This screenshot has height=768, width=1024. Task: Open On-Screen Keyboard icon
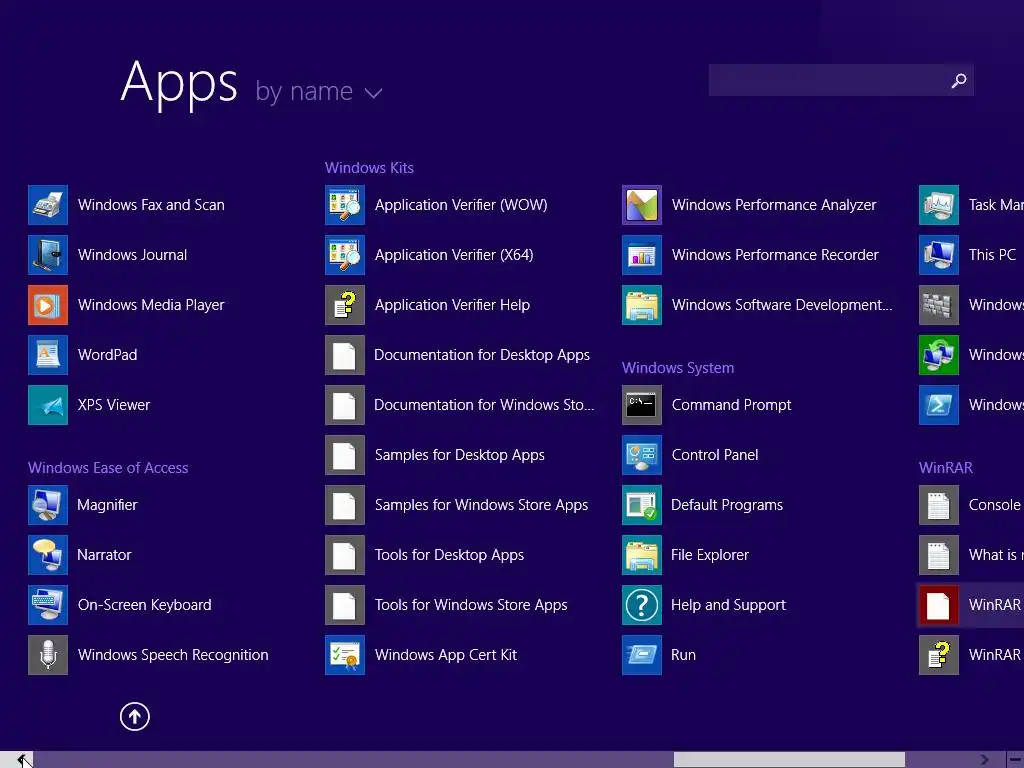coord(48,605)
